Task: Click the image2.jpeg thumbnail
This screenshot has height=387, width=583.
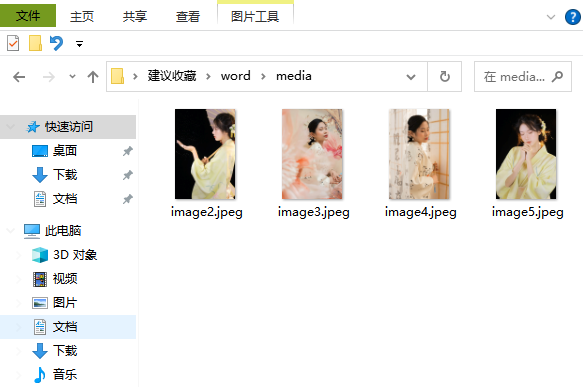Action: click(205, 154)
